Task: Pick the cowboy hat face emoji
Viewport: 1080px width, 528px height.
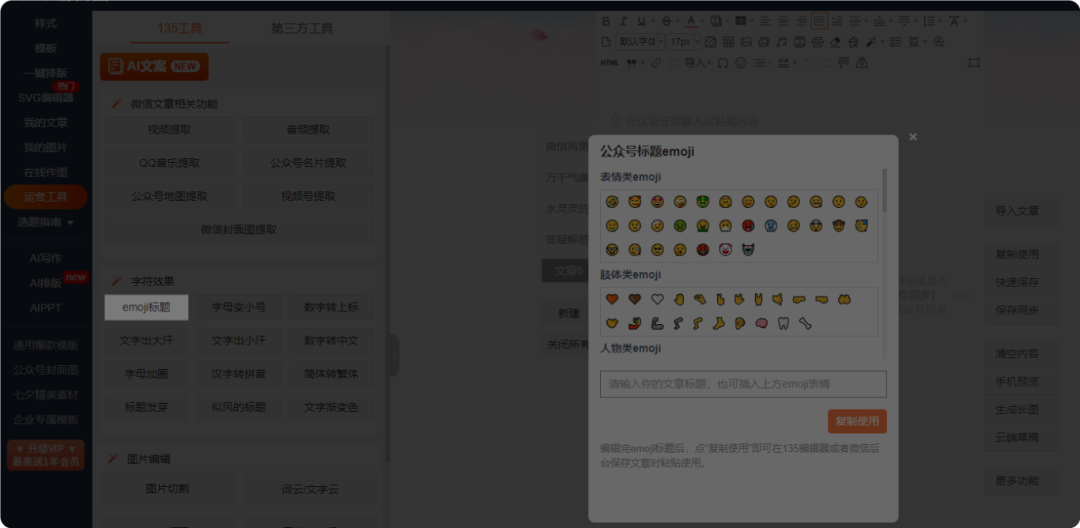Action: pyautogui.click(x=839, y=225)
